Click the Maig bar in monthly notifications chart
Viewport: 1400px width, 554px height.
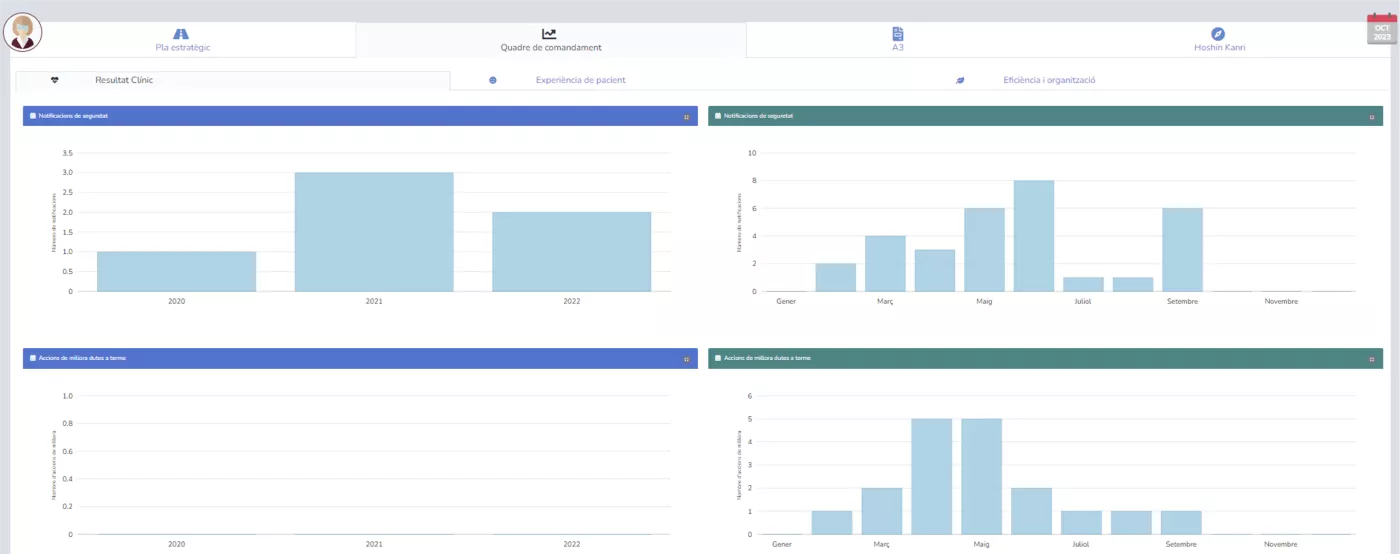(984, 249)
